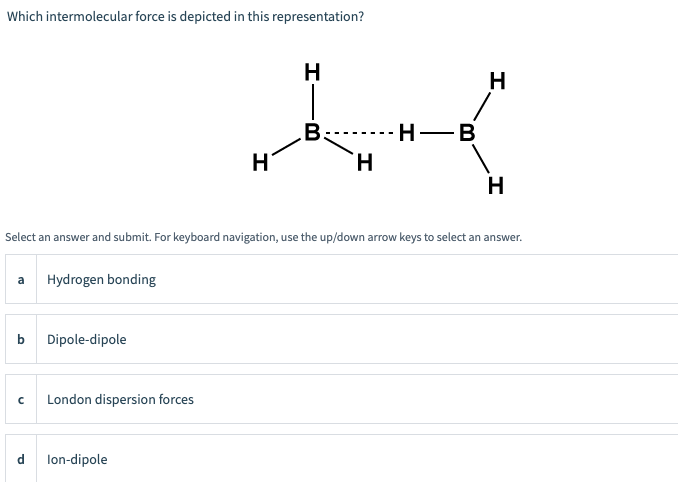Screen dimensions: 678x482
Task: Click the hydrogen atop the left boron
Action: (x=312, y=71)
